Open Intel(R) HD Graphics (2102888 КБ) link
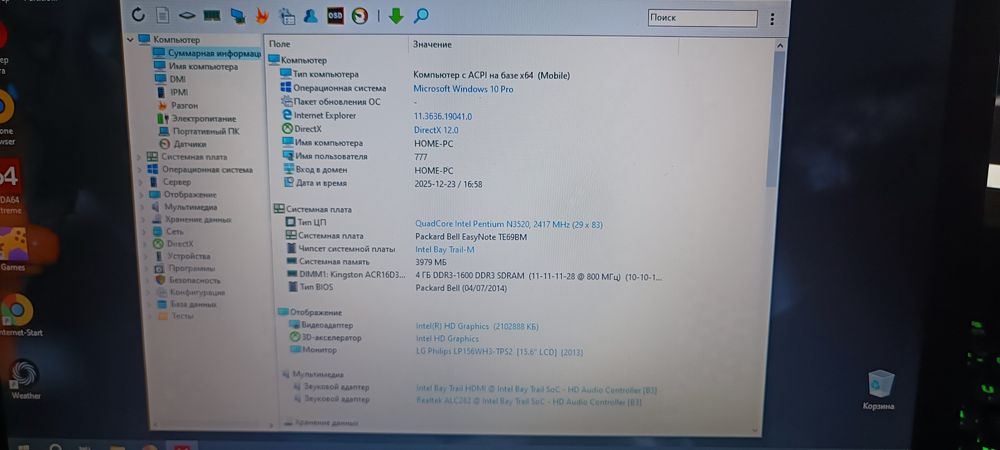Image resolution: width=1000 pixels, height=450 pixels. coord(477,326)
